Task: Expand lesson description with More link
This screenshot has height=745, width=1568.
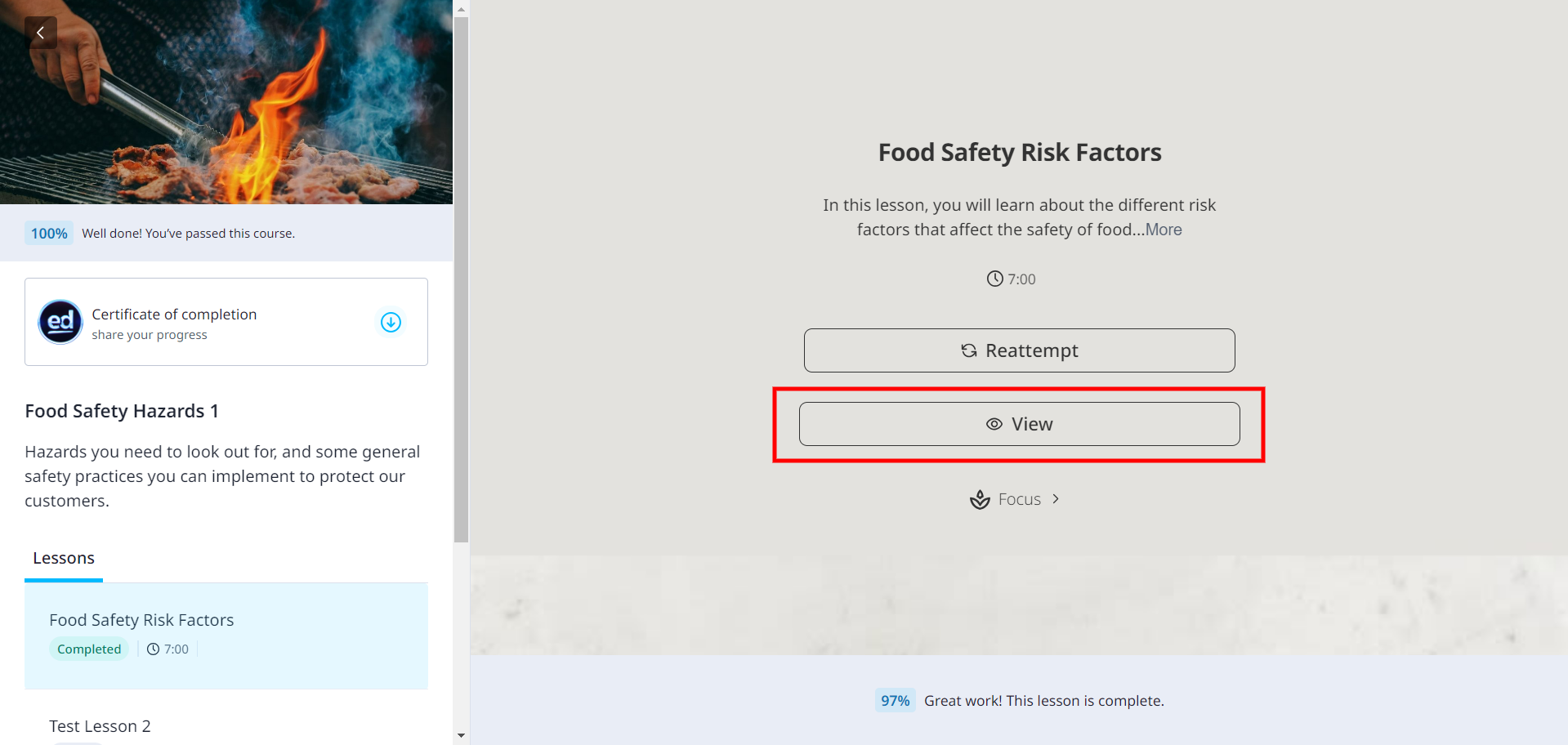Action: [x=1164, y=230]
